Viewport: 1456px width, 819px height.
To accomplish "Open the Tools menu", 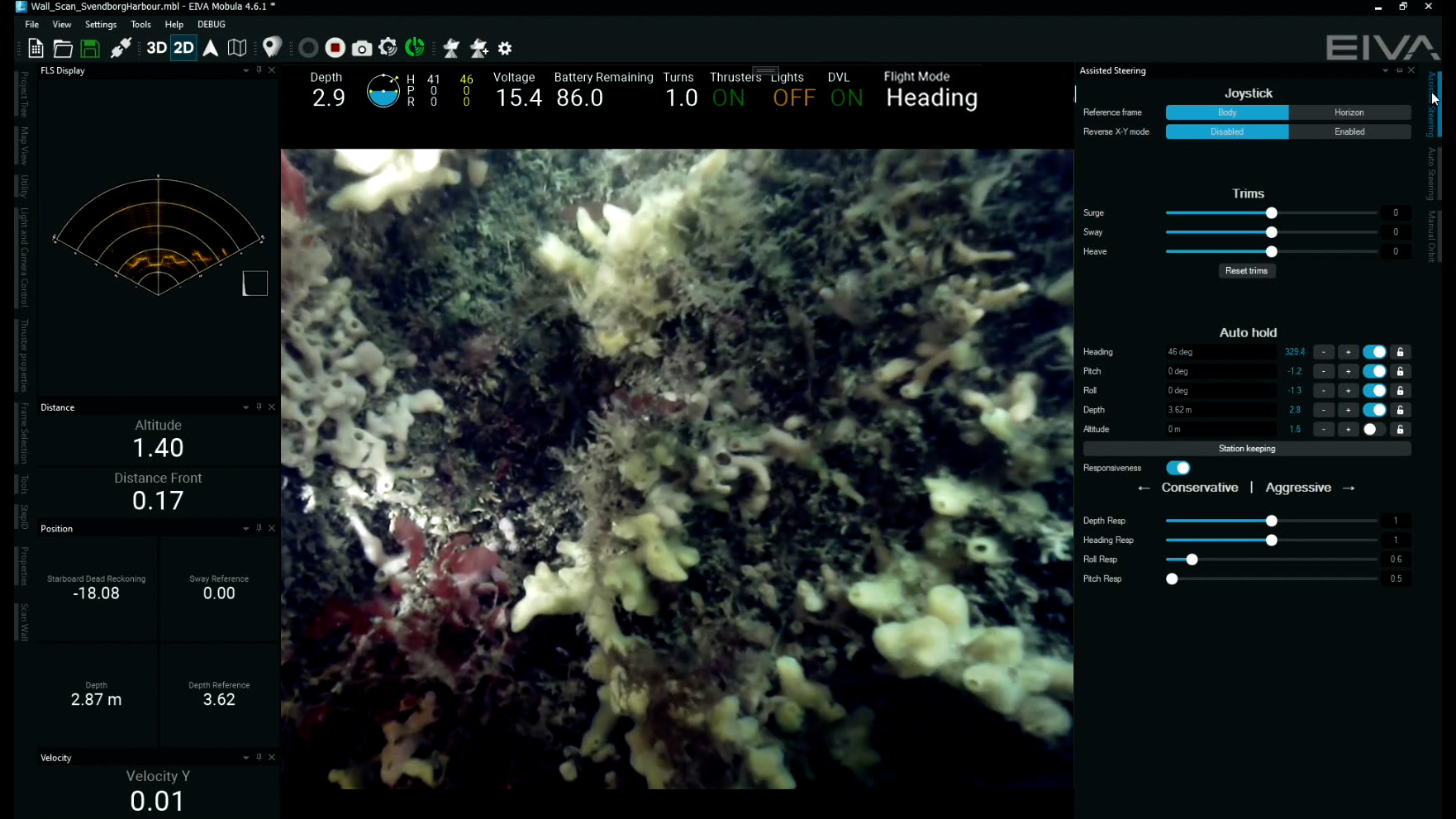I will (140, 25).
